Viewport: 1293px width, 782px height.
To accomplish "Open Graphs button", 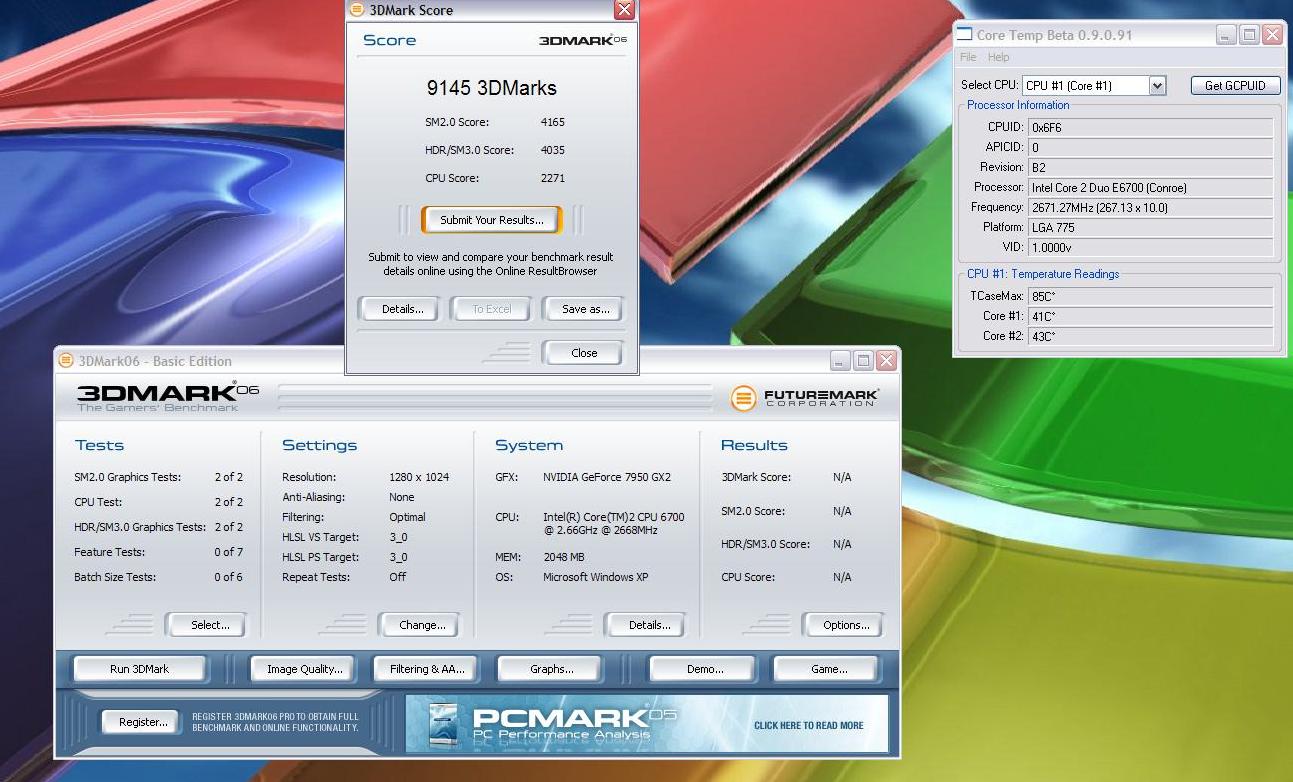I will pos(552,669).
